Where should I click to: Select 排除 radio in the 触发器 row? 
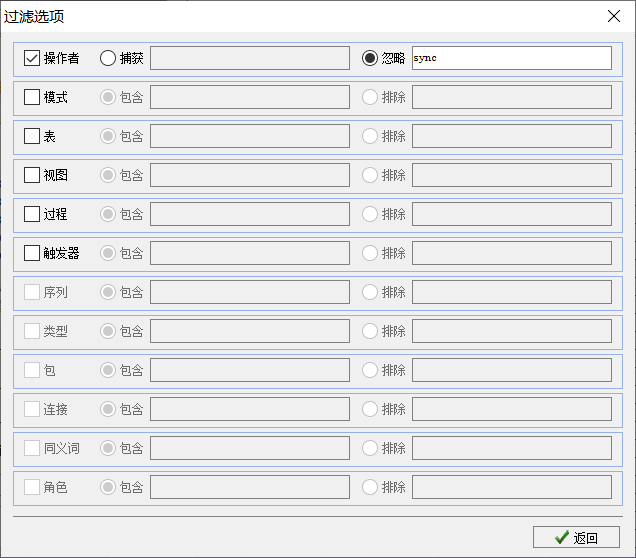click(370, 253)
